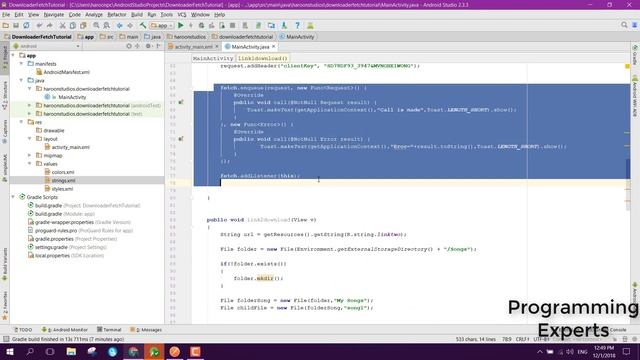Viewport: 640px width, 360px height.
Task: Open the SDK Manager toolbar icon
Action: click(284, 25)
